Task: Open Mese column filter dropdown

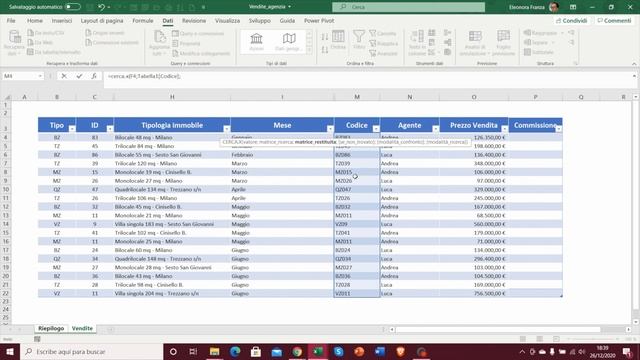Action: tap(330, 129)
